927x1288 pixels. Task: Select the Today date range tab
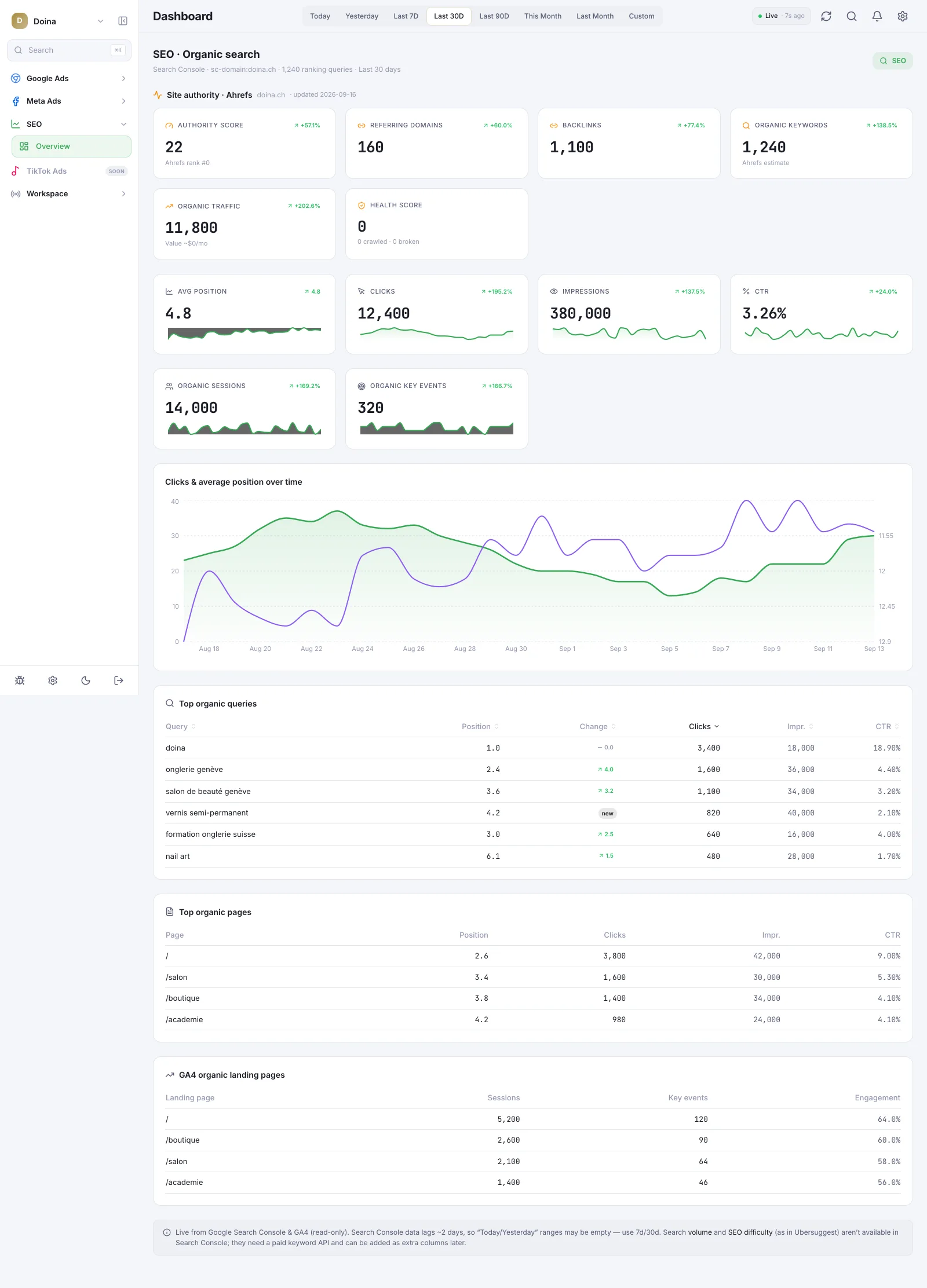pos(320,16)
